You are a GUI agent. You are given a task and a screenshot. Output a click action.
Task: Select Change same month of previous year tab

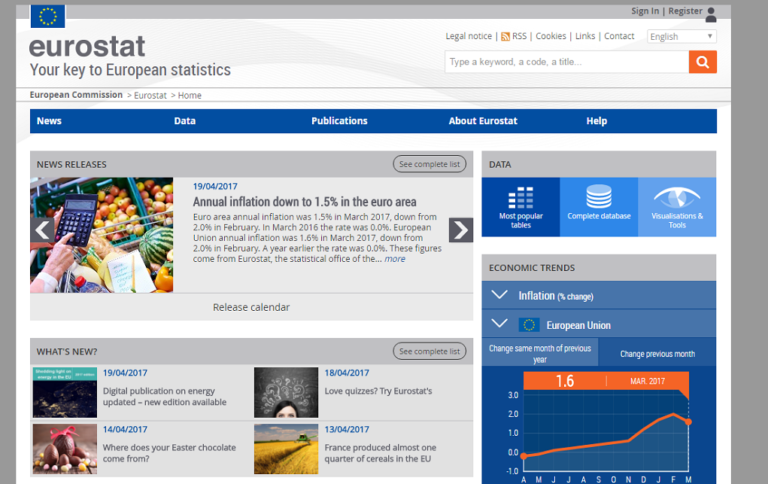pos(540,353)
